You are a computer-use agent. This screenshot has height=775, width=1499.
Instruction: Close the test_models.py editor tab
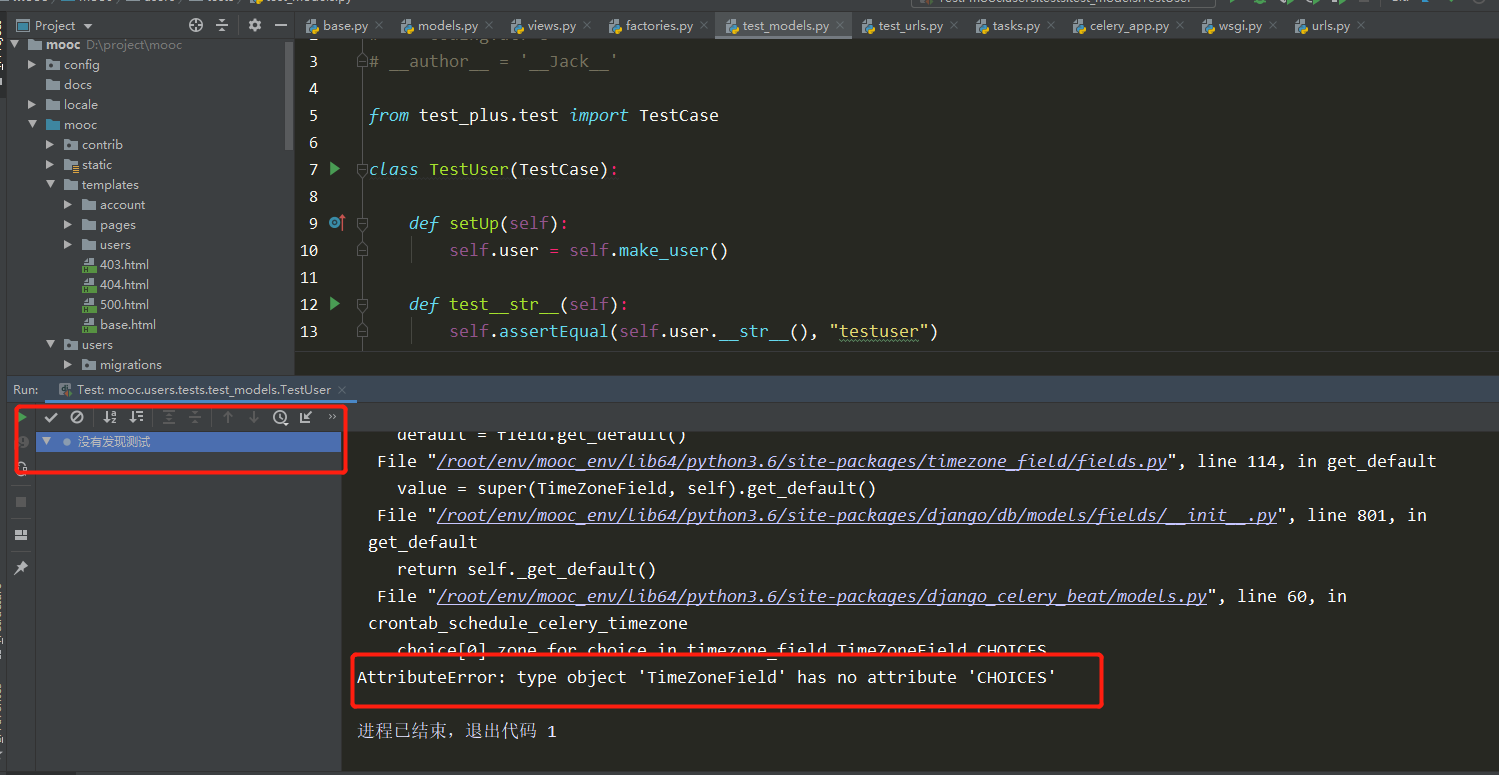click(838, 26)
